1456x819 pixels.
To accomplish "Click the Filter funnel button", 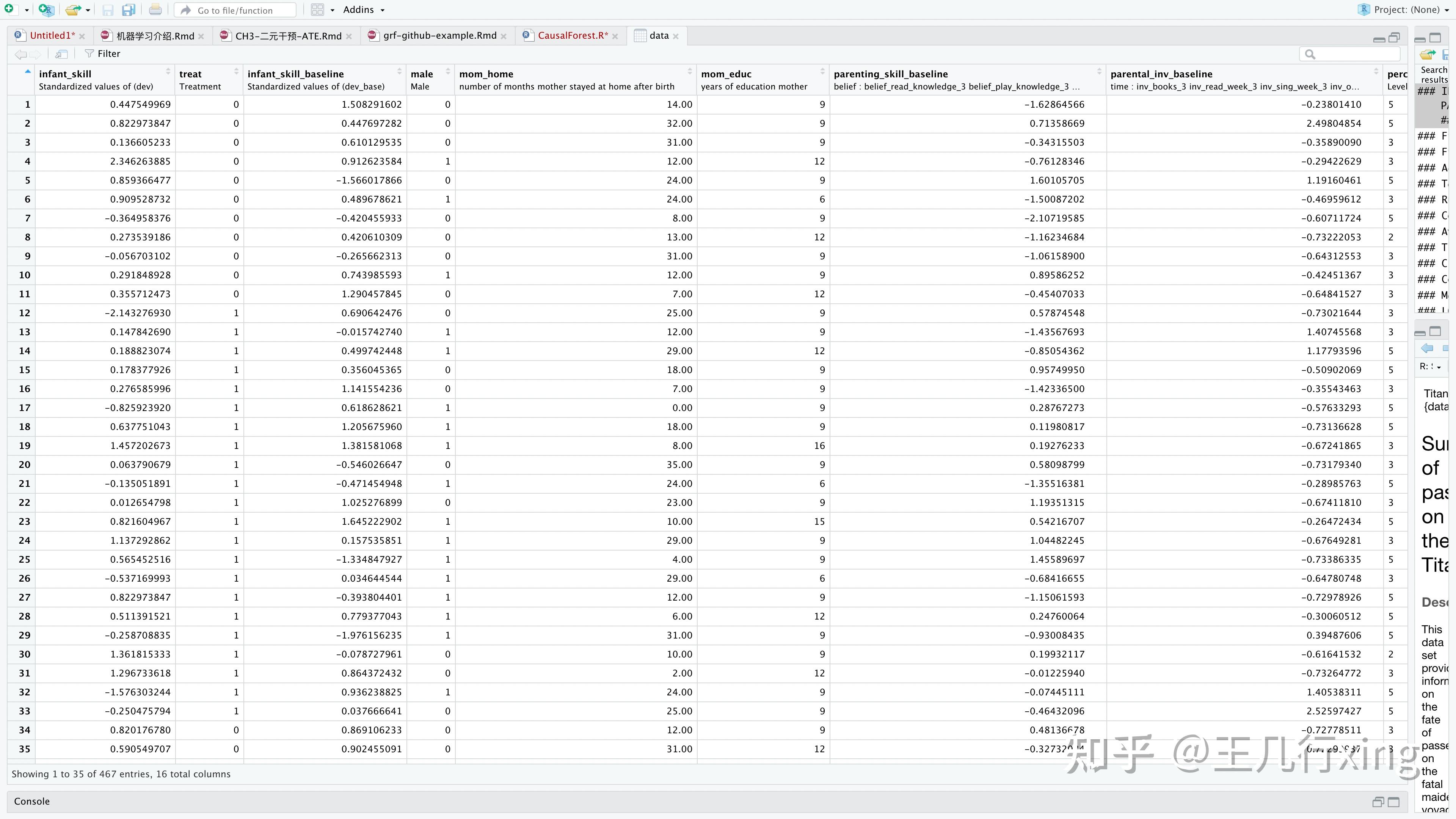I will pos(102,54).
